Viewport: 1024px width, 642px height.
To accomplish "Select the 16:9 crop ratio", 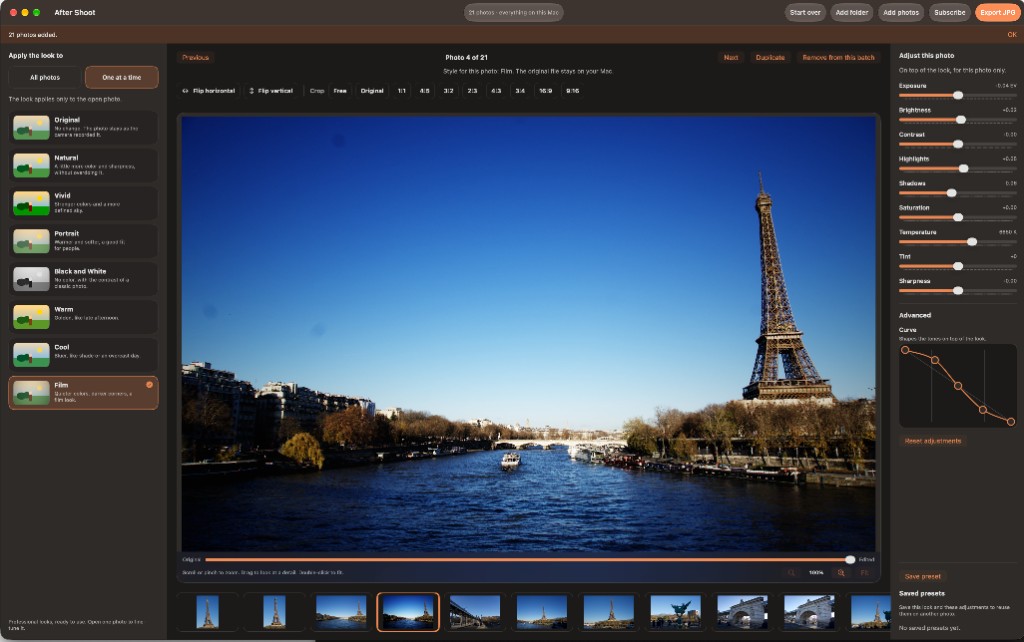I will point(545,91).
